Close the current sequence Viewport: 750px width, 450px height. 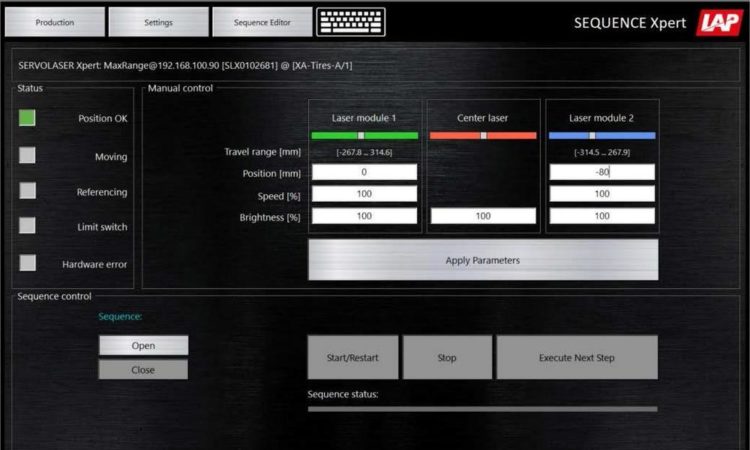(143, 370)
